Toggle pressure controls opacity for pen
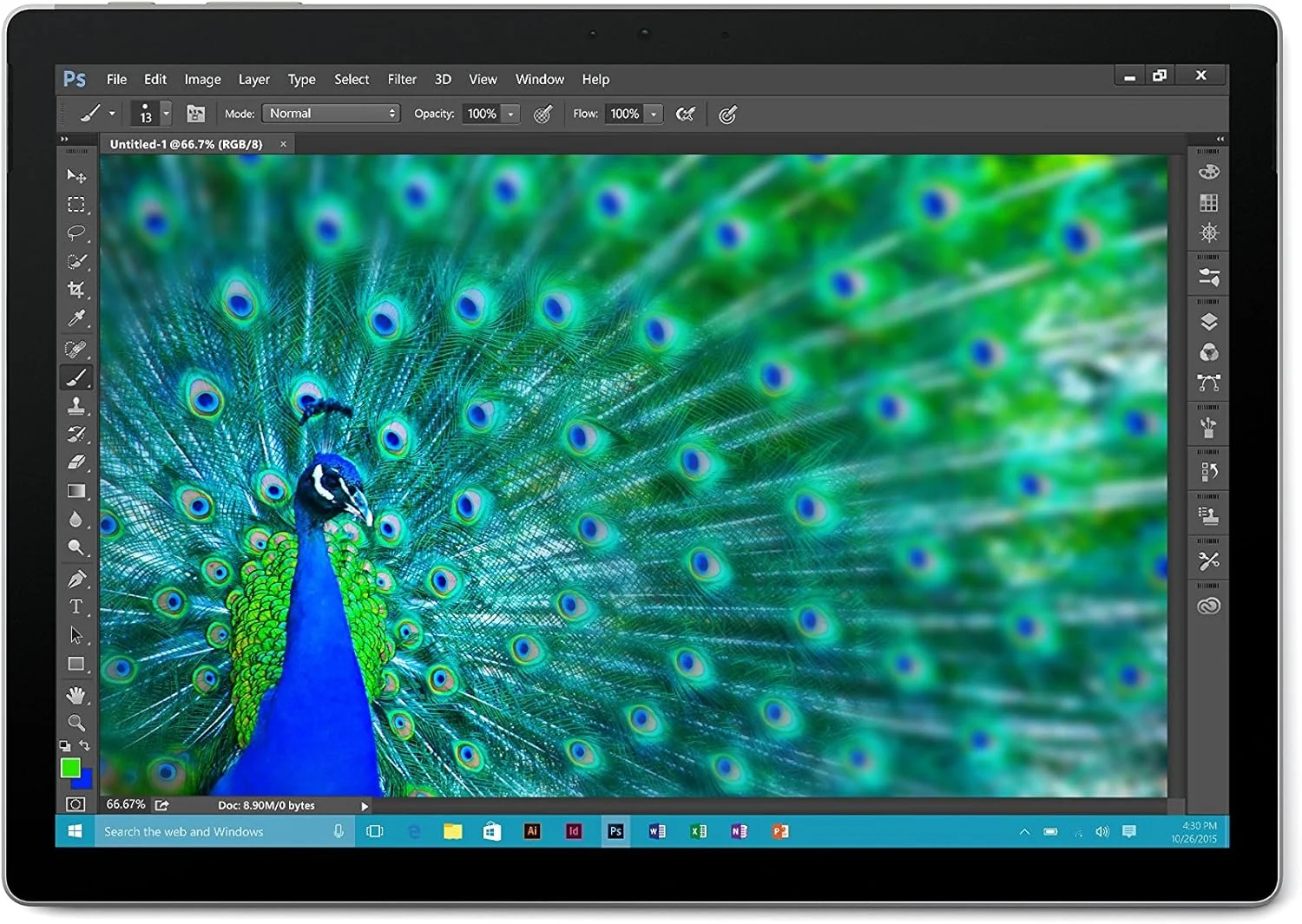This screenshot has height=924, width=1302. pyautogui.click(x=542, y=114)
